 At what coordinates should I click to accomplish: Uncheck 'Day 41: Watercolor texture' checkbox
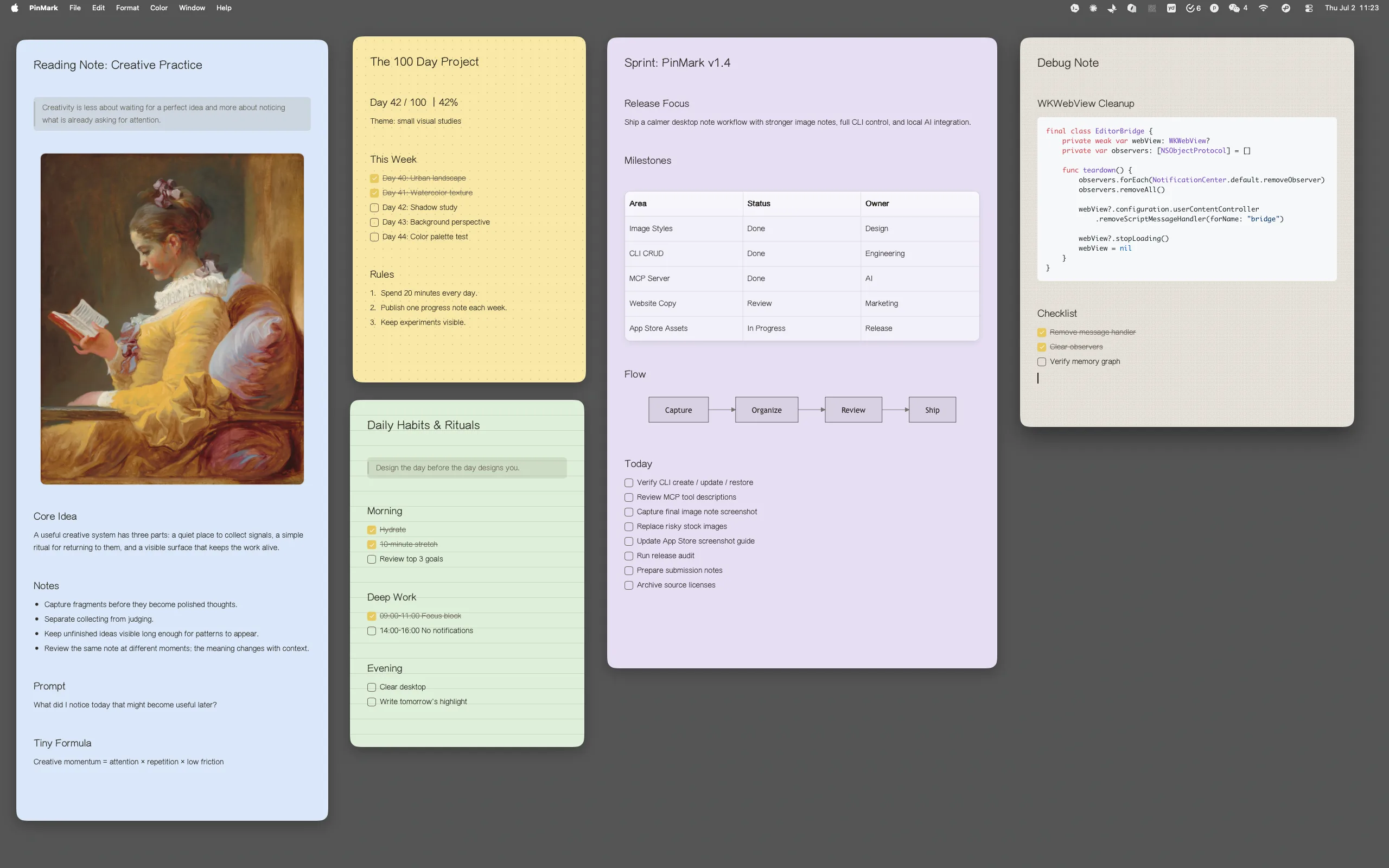(374, 193)
